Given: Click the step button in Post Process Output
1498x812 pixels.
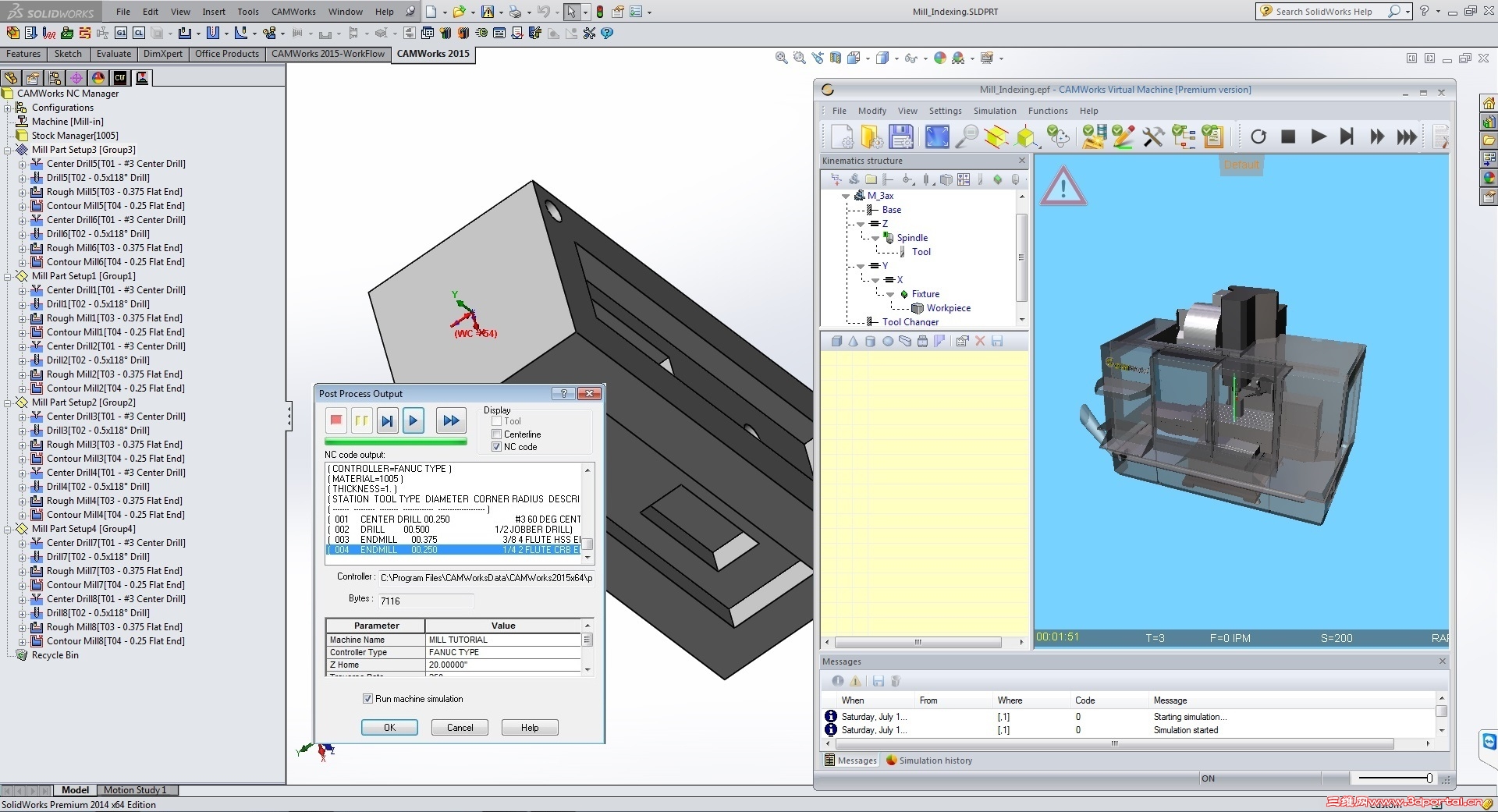Looking at the screenshot, I should click(x=387, y=420).
